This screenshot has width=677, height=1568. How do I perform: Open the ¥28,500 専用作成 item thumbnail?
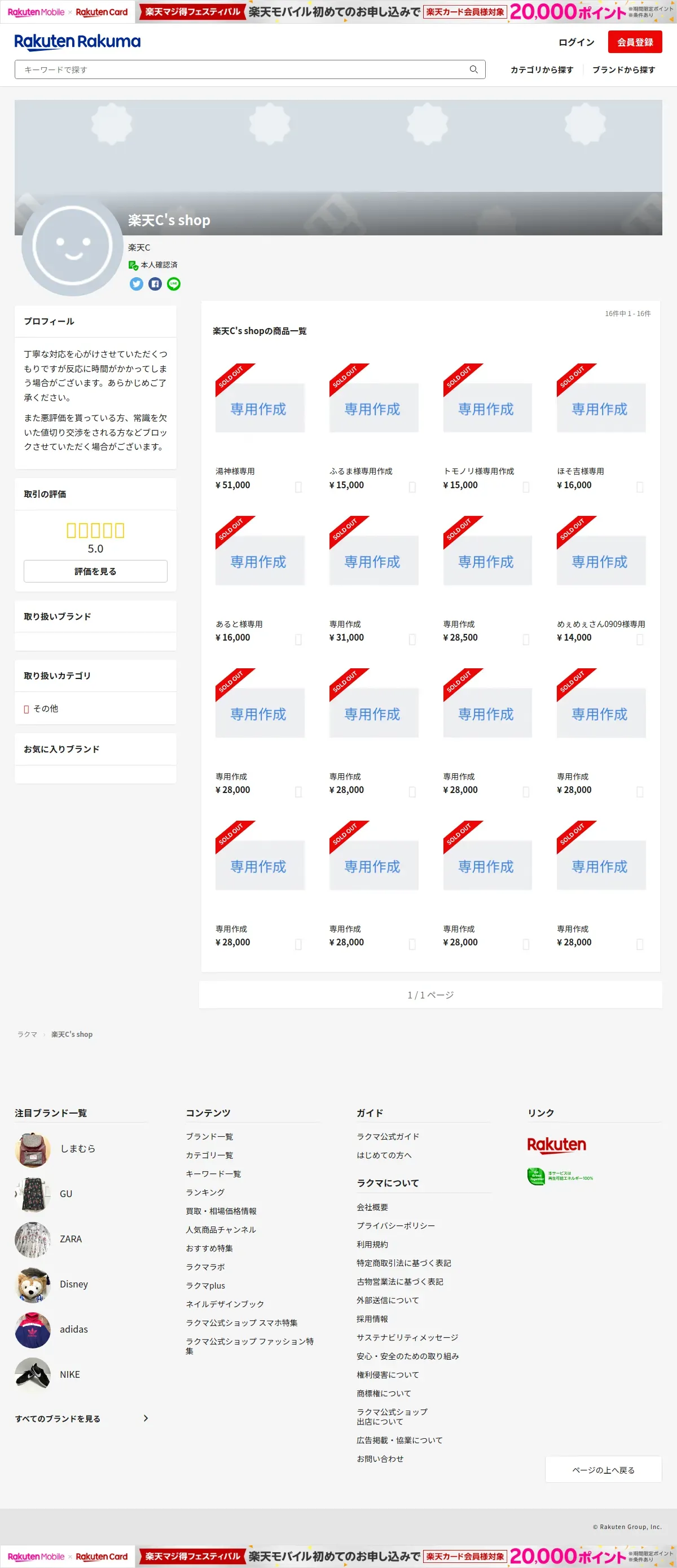tap(487, 560)
